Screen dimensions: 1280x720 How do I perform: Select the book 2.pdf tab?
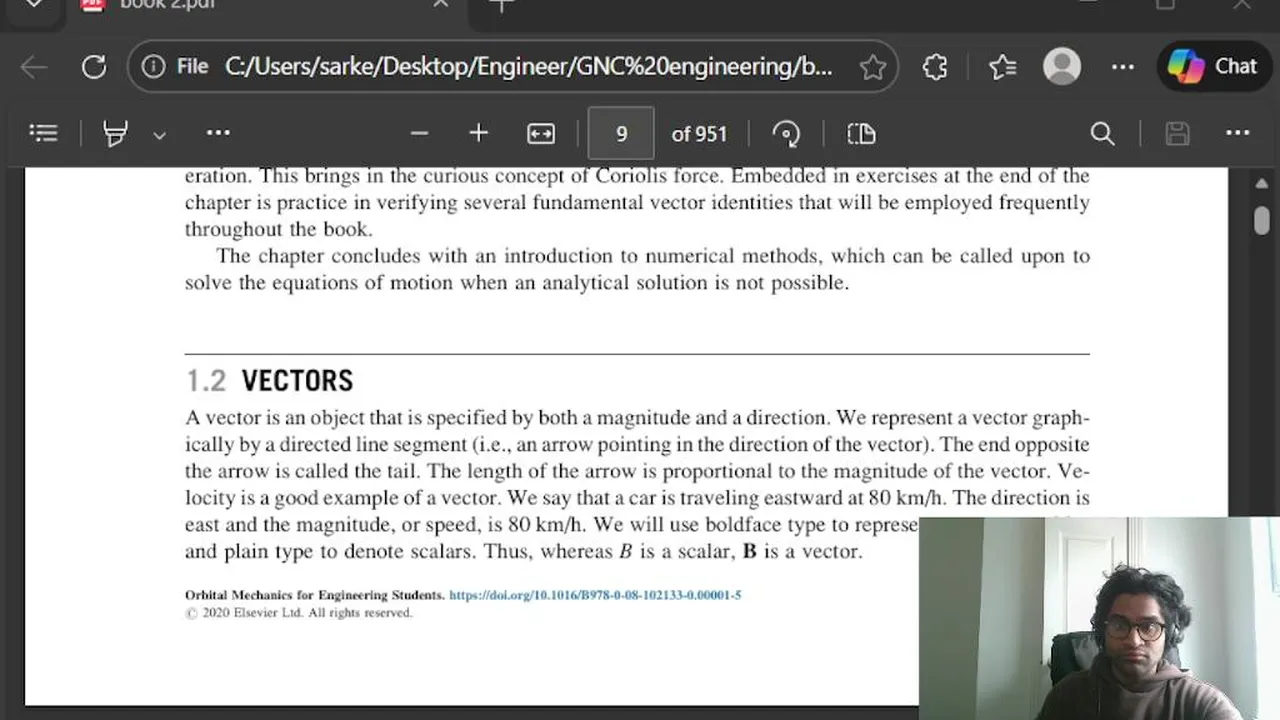268,8
